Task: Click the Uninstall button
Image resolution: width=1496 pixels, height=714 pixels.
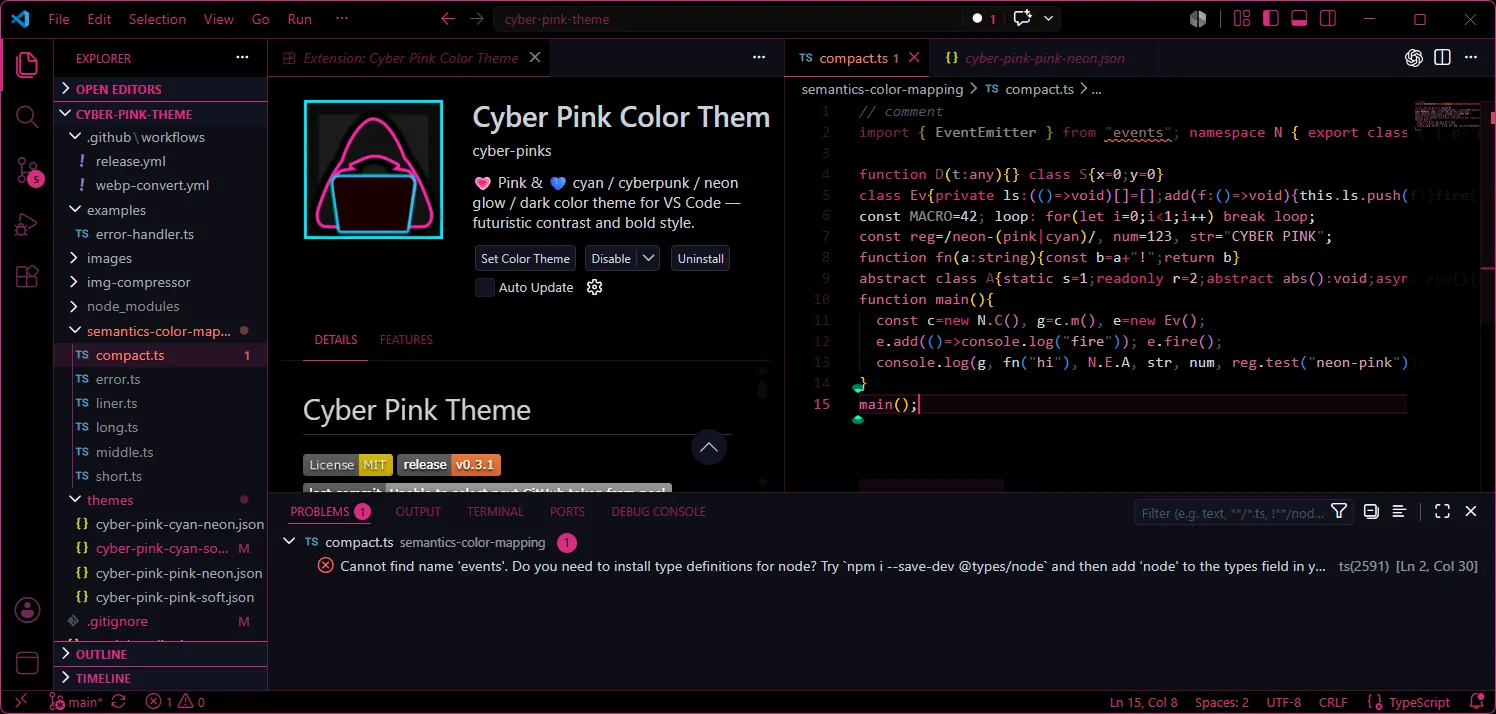Action: click(x=700, y=258)
